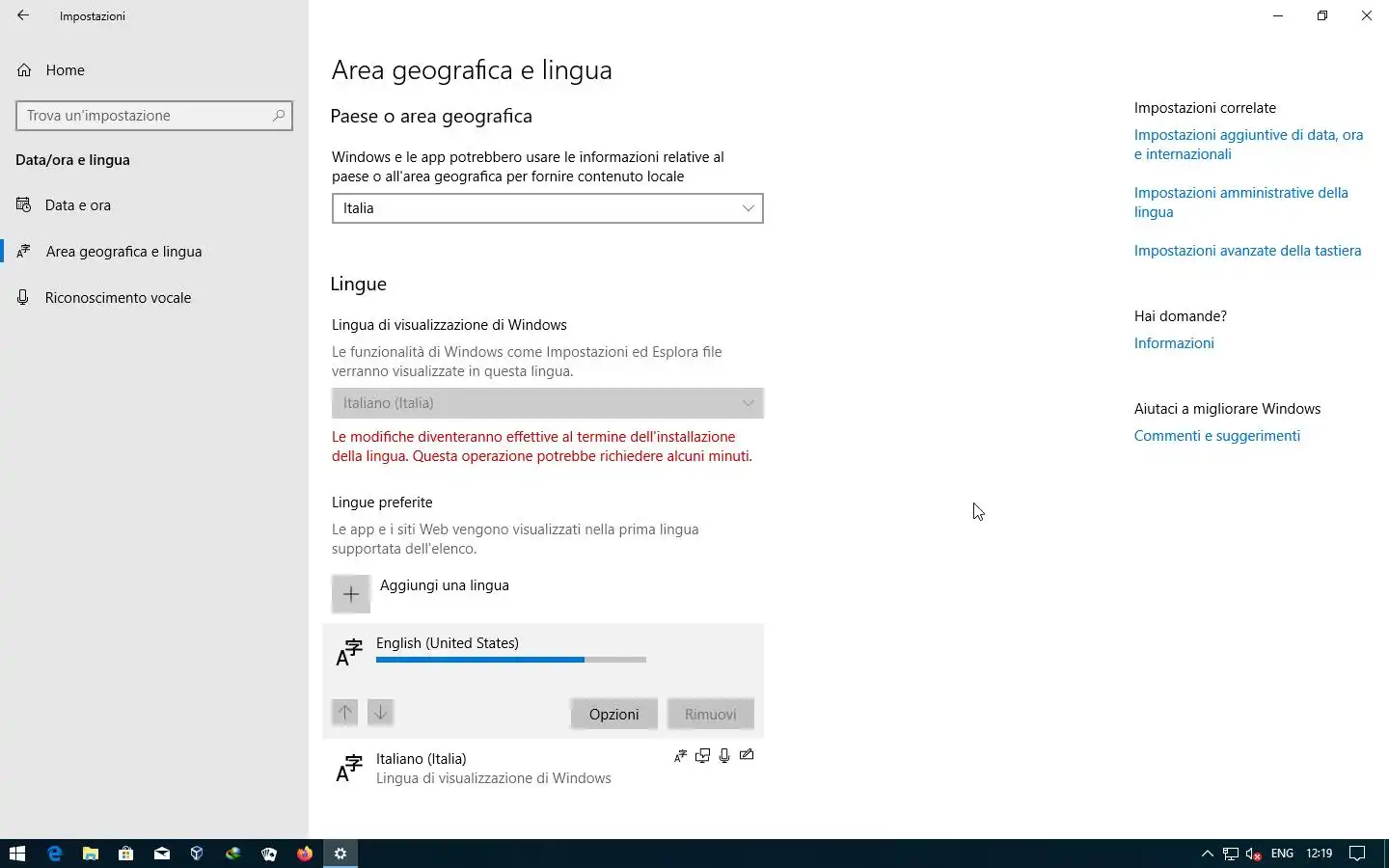Viewport: 1389px width, 868px height.
Task: Launch Firefox from the taskbar
Action: click(x=304, y=854)
